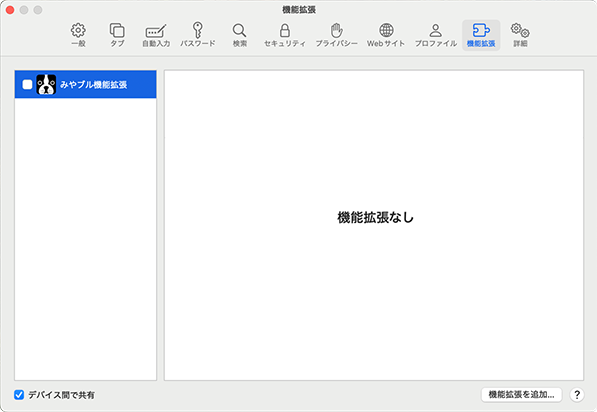The image size is (597, 412).
Task: Click the 機能拡張を追加... button
Action: [x=521, y=394]
